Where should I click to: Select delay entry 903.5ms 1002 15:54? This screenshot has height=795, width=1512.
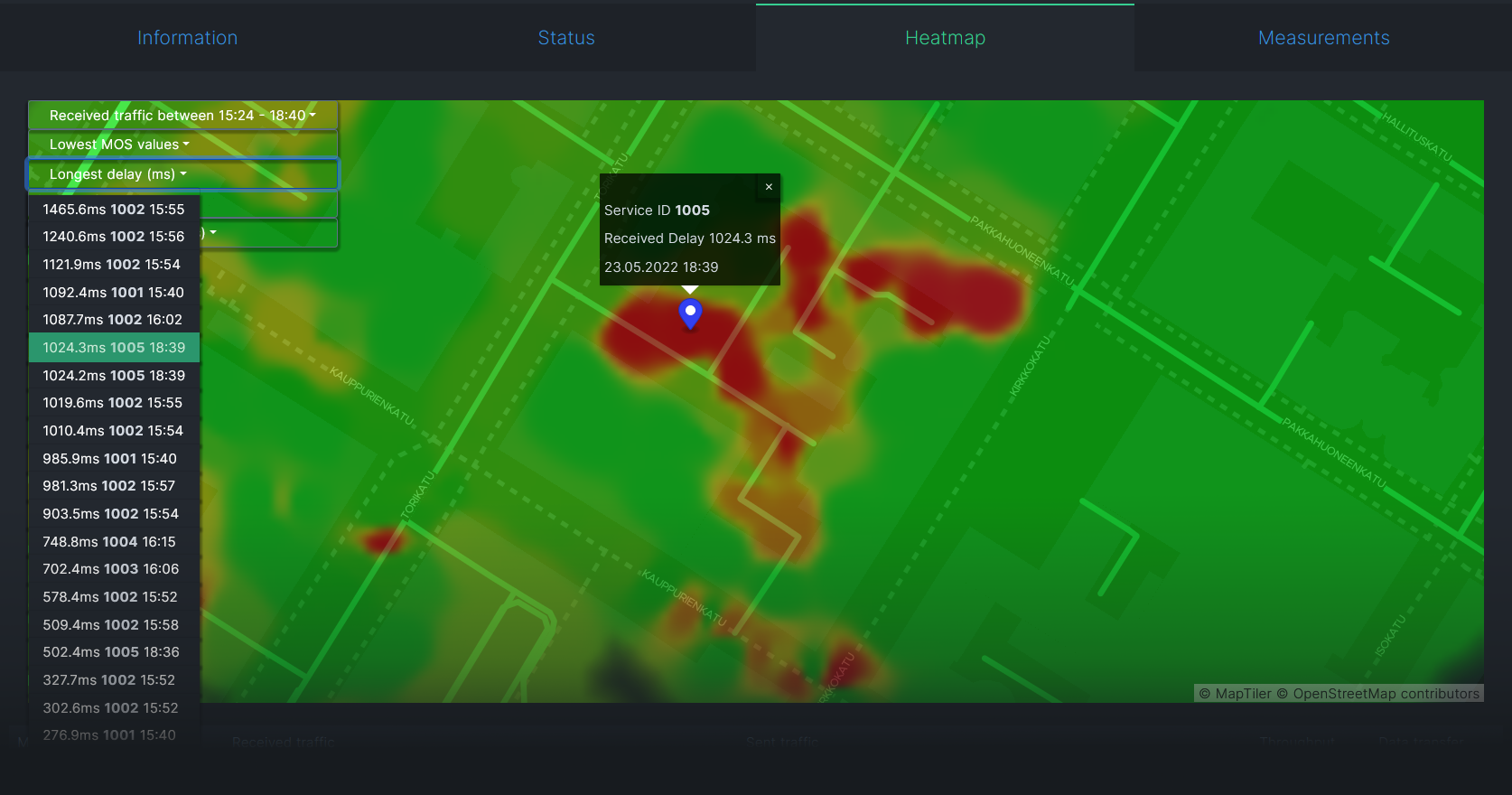[114, 514]
